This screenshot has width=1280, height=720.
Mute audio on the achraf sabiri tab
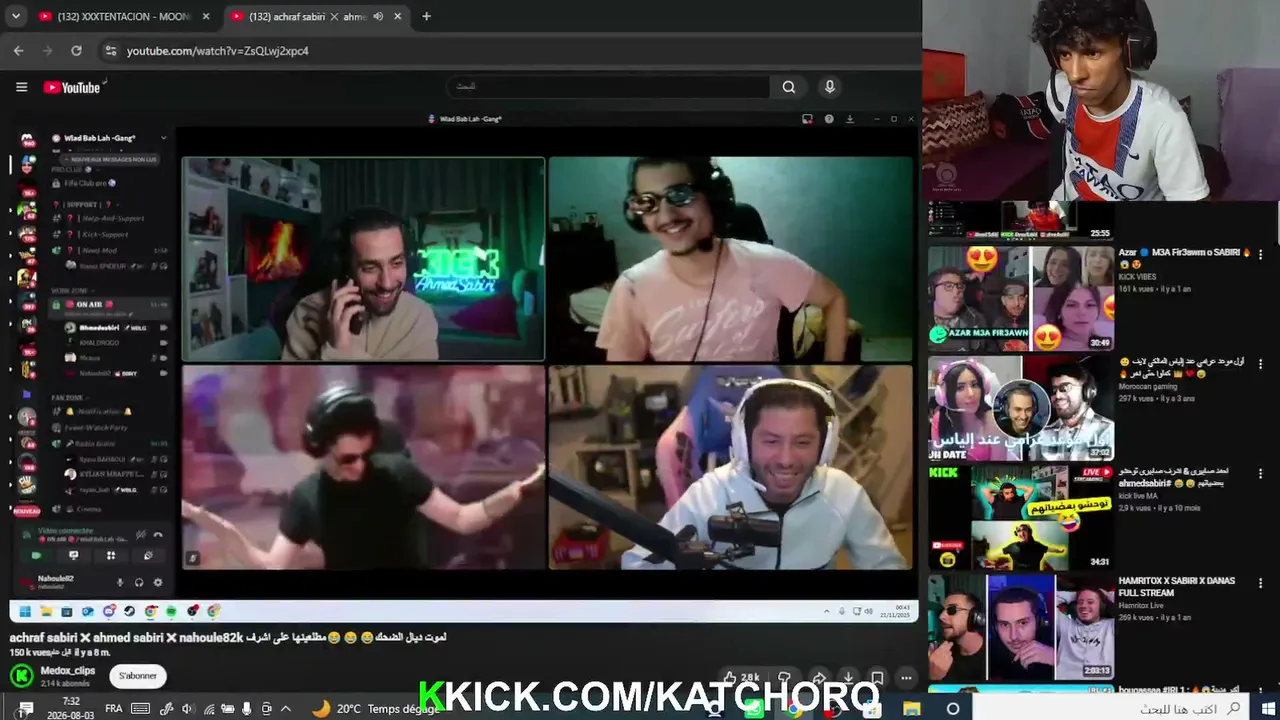378,16
